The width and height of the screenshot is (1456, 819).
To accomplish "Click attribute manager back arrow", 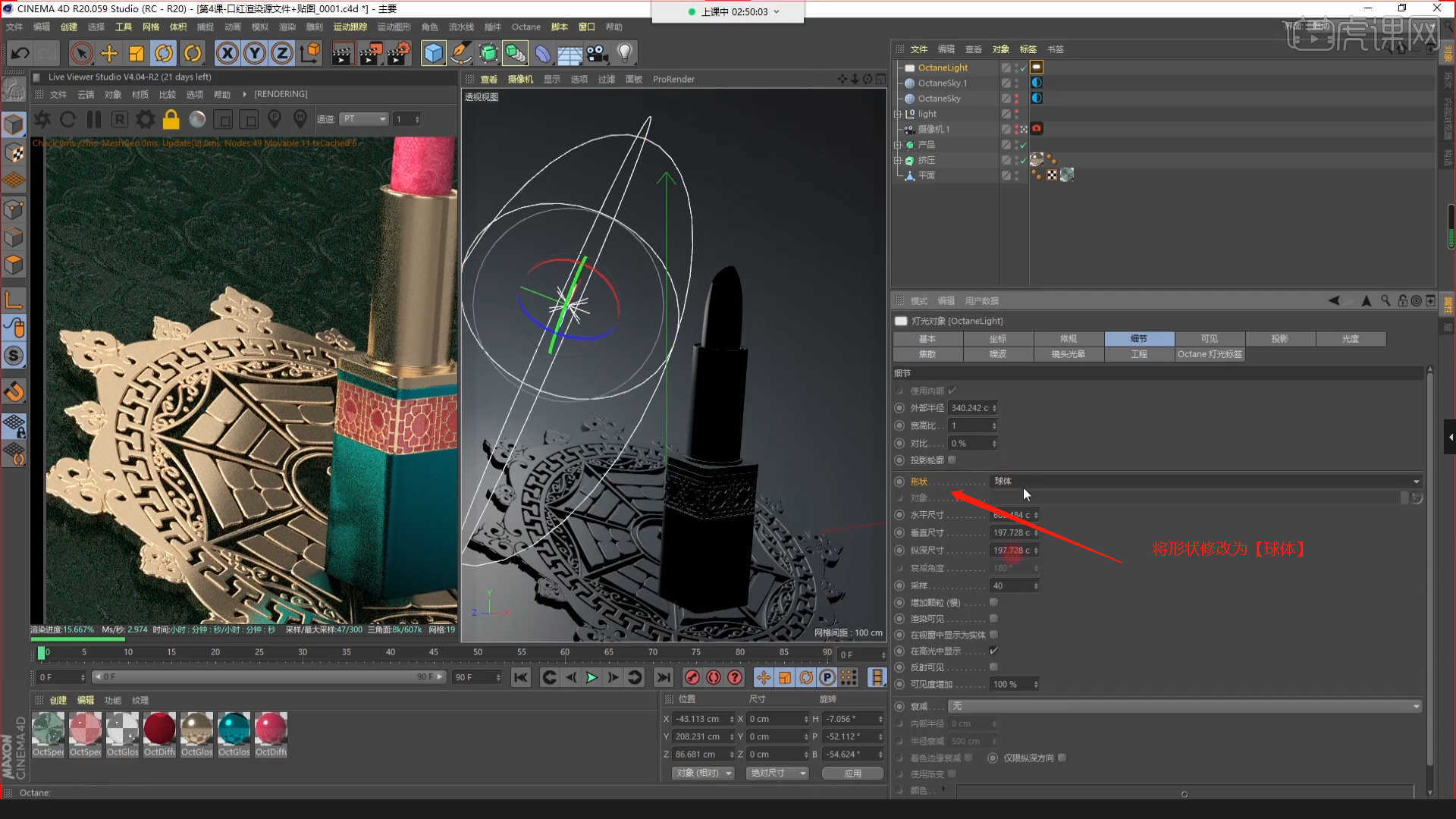I will [1334, 300].
